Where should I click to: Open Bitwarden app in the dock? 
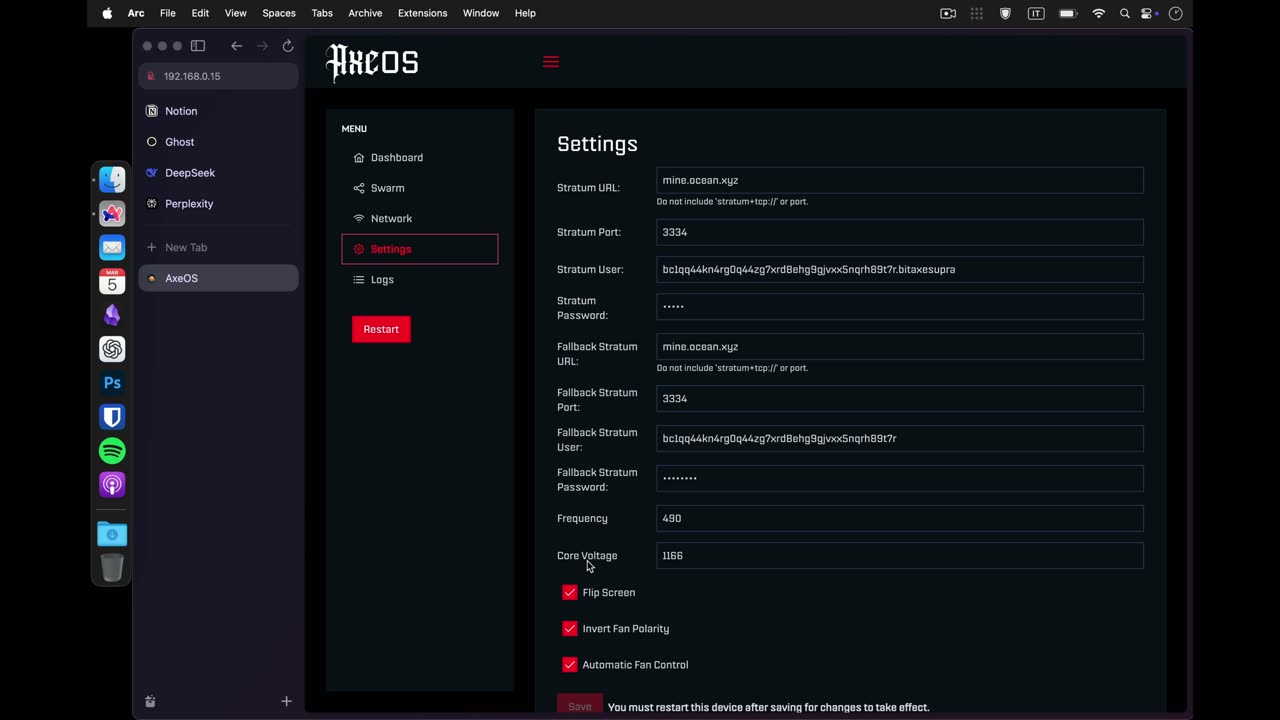[112, 417]
